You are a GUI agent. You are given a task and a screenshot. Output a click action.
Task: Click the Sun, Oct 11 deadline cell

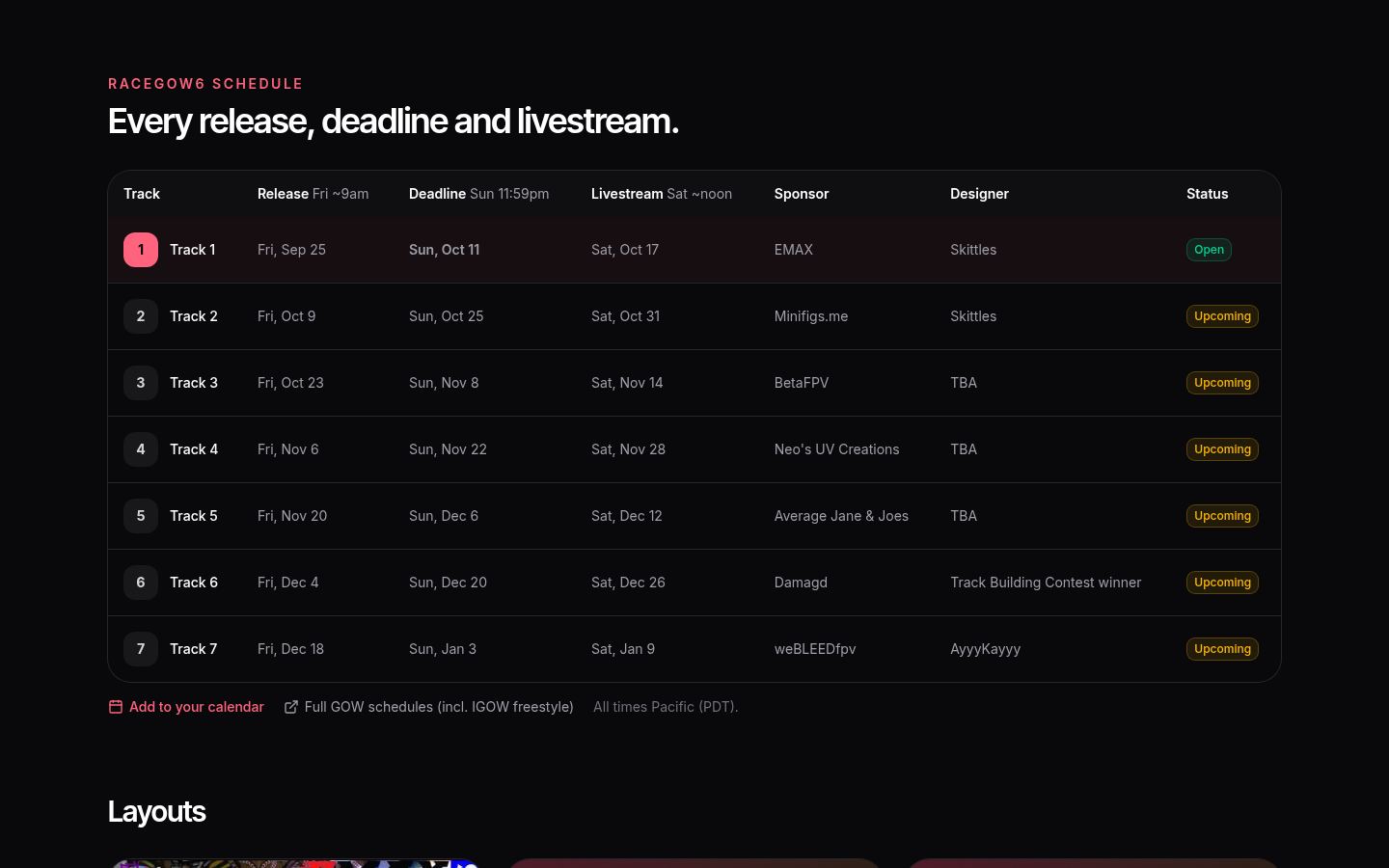[444, 250]
